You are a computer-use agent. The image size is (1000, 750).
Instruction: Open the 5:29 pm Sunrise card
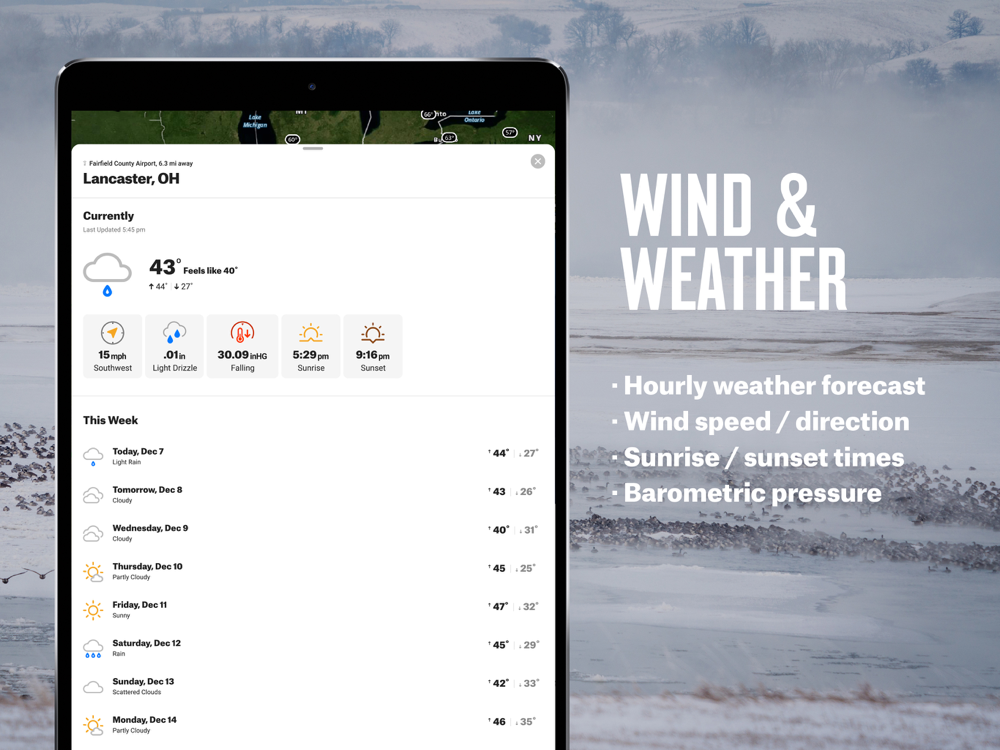coord(311,346)
